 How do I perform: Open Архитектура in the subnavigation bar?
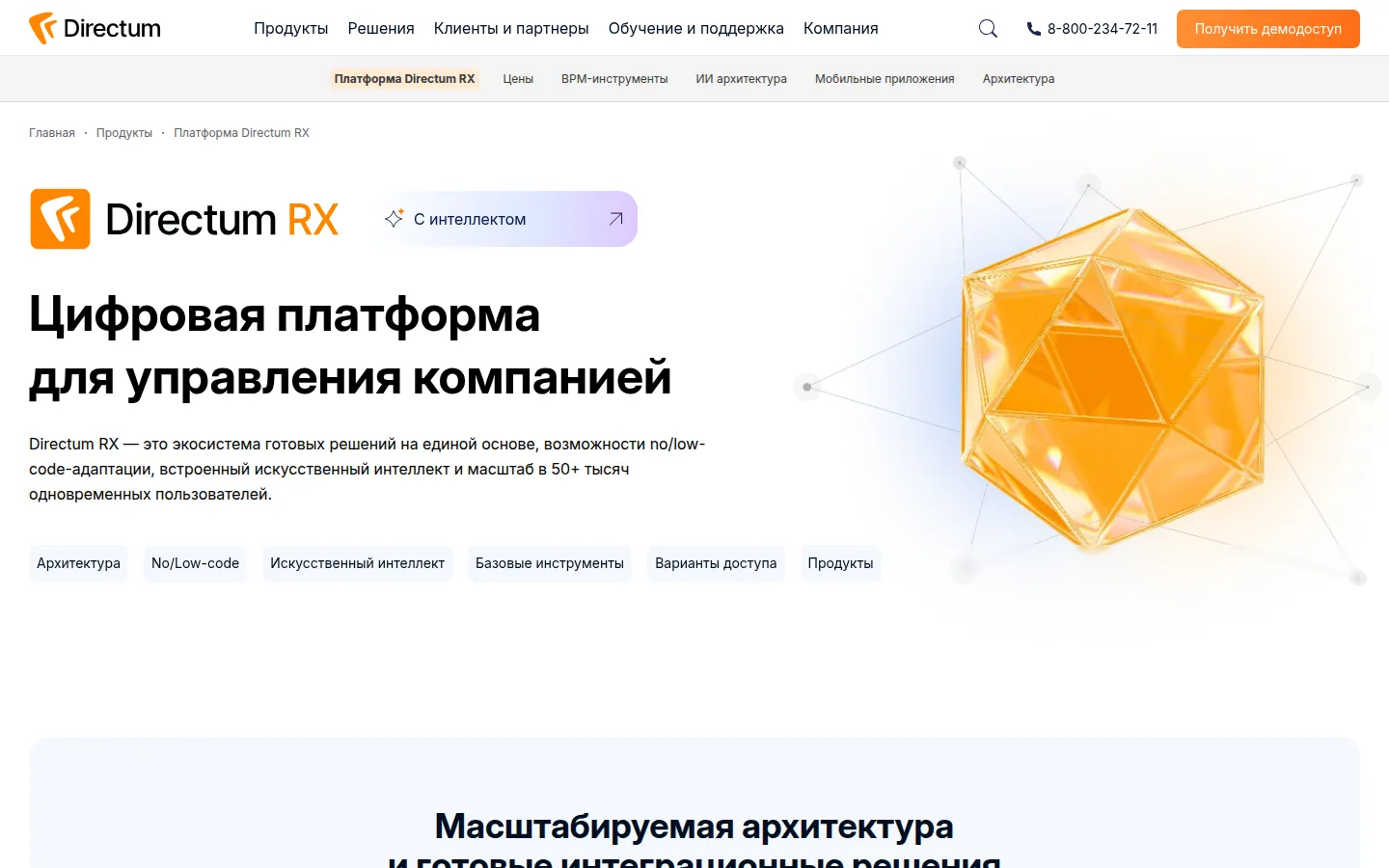(x=1019, y=79)
